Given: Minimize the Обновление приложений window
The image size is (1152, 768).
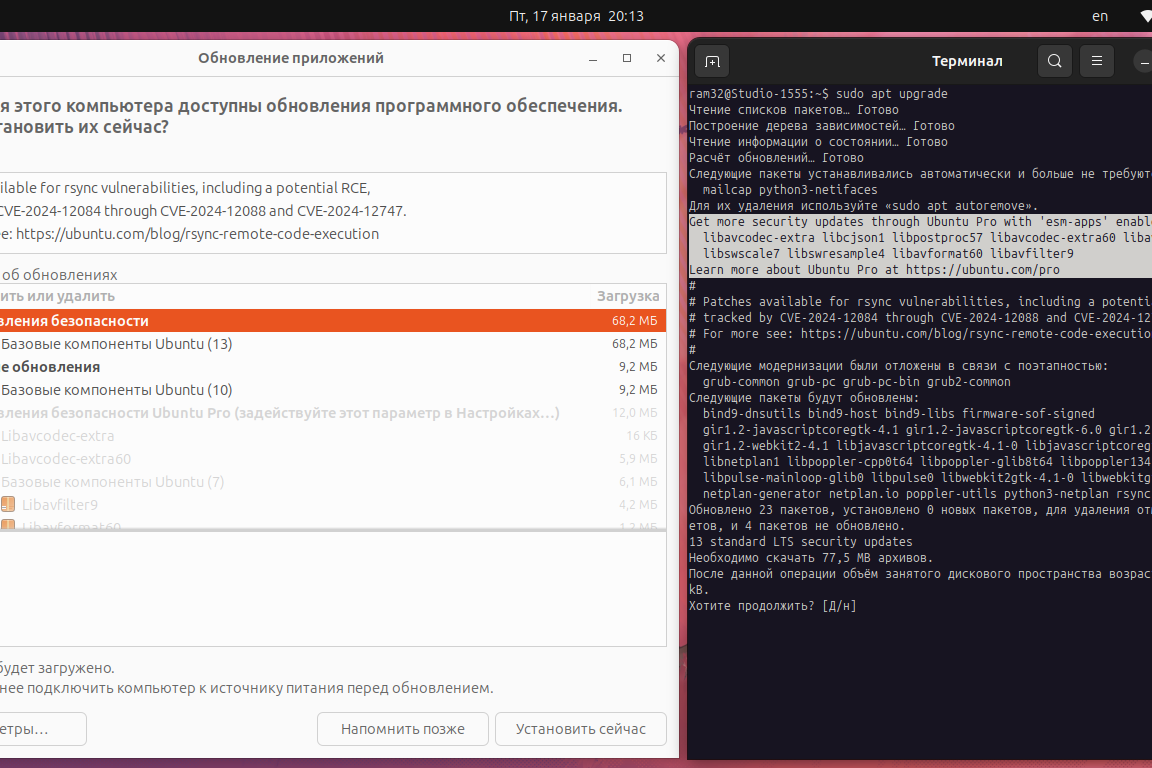Looking at the screenshot, I should point(593,58).
